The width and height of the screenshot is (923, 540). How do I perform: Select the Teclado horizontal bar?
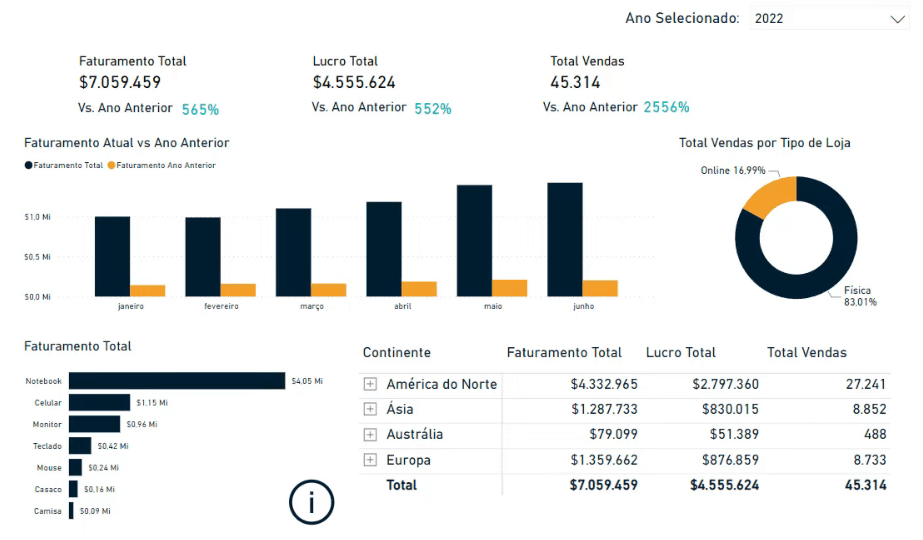pos(80,446)
